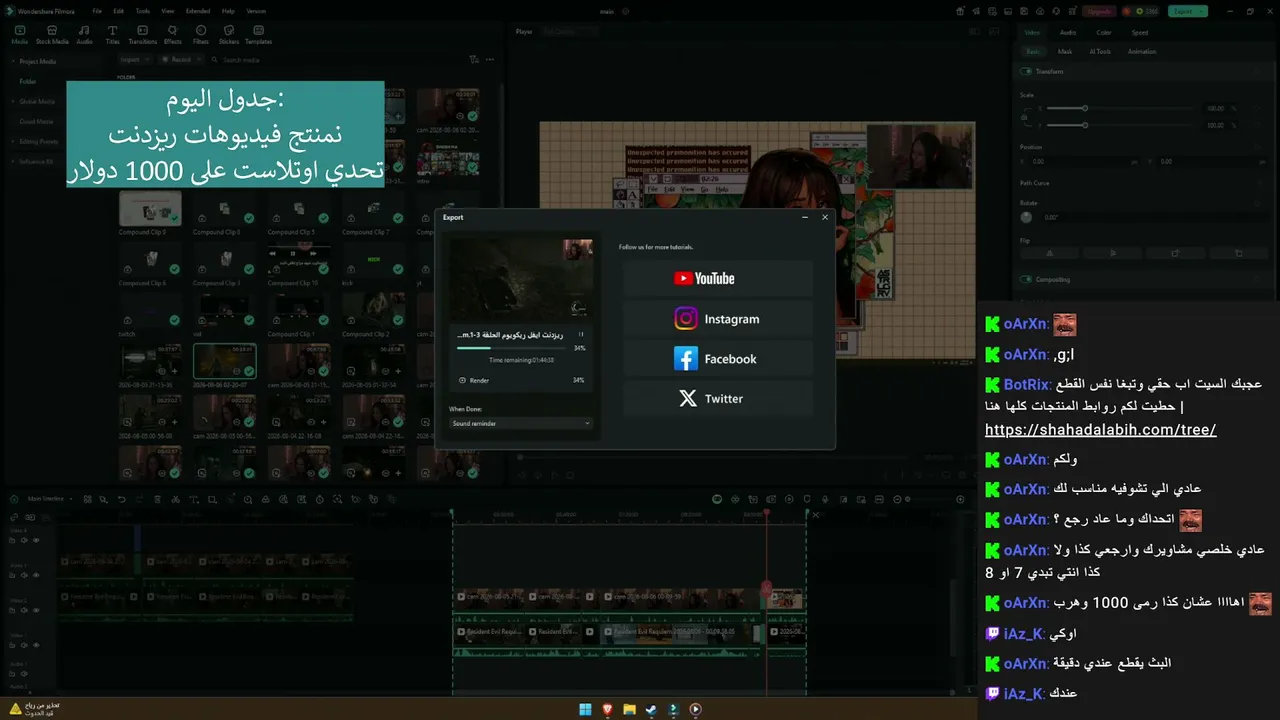
Task: Click the headset support icon in title bar
Action: point(1054,11)
